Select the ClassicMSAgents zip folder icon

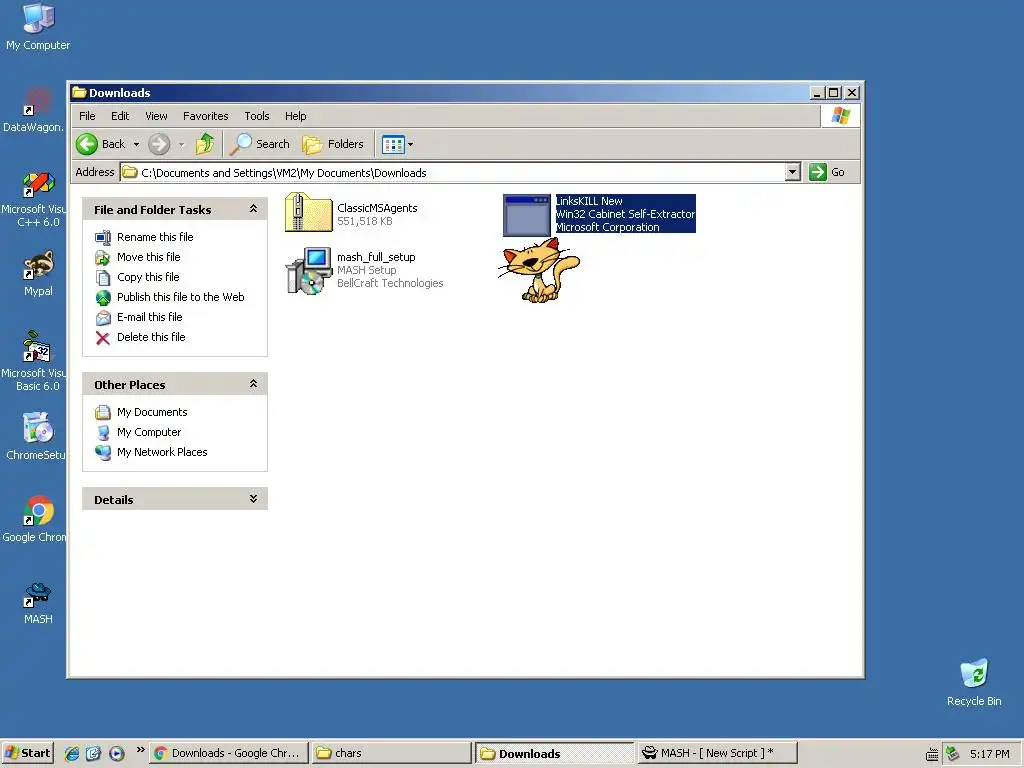[x=308, y=213]
